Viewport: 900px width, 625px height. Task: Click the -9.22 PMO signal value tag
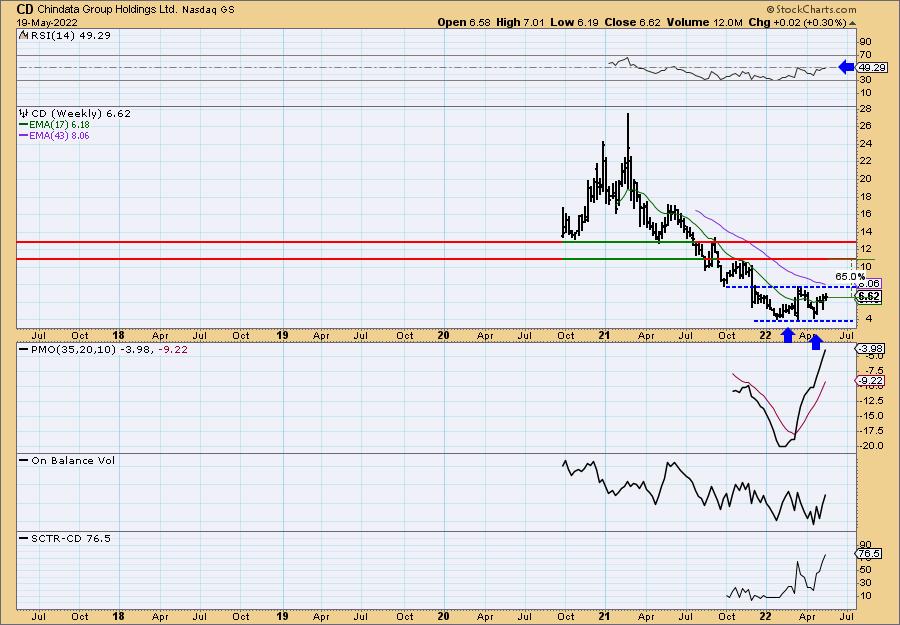point(871,381)
